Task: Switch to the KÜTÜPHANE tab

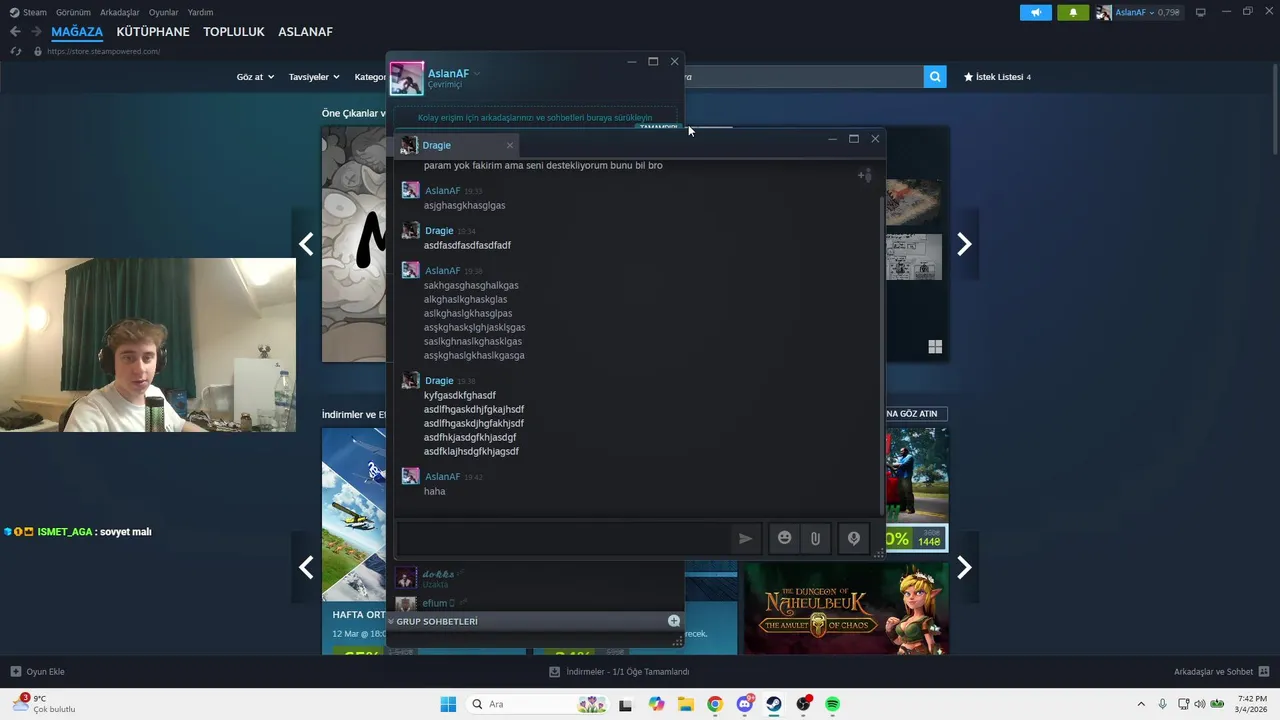Action: click(153, 32)
